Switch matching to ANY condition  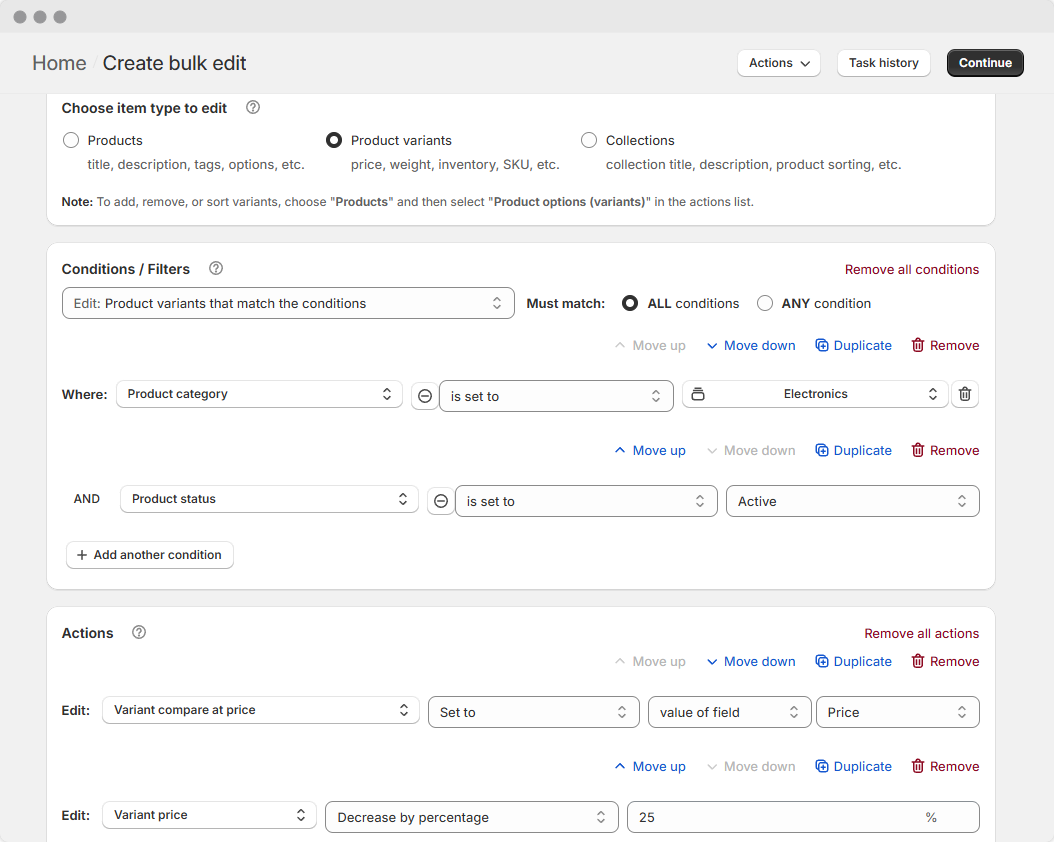click(765, 303)
